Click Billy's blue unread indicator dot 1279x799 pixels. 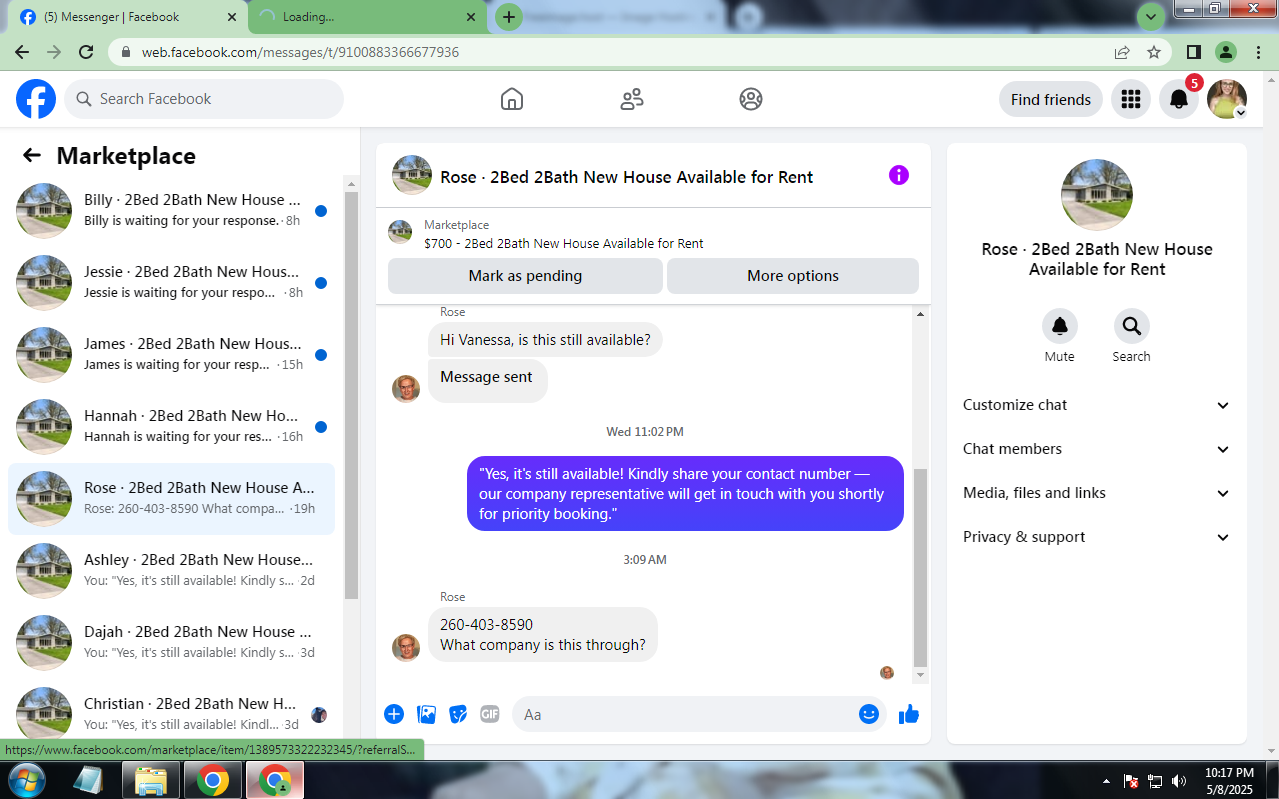point(321,211)
